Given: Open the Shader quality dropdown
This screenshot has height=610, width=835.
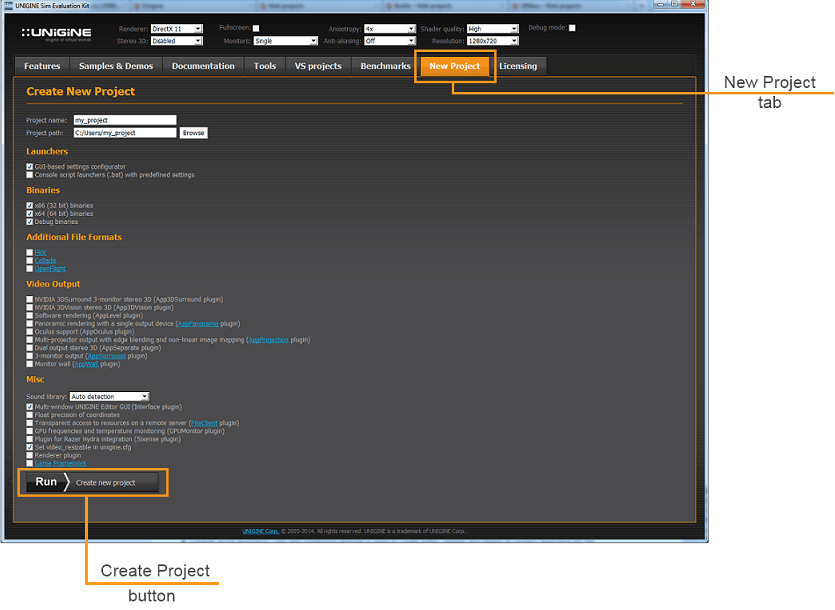Looking at the screenshot, I should (493, 29).
